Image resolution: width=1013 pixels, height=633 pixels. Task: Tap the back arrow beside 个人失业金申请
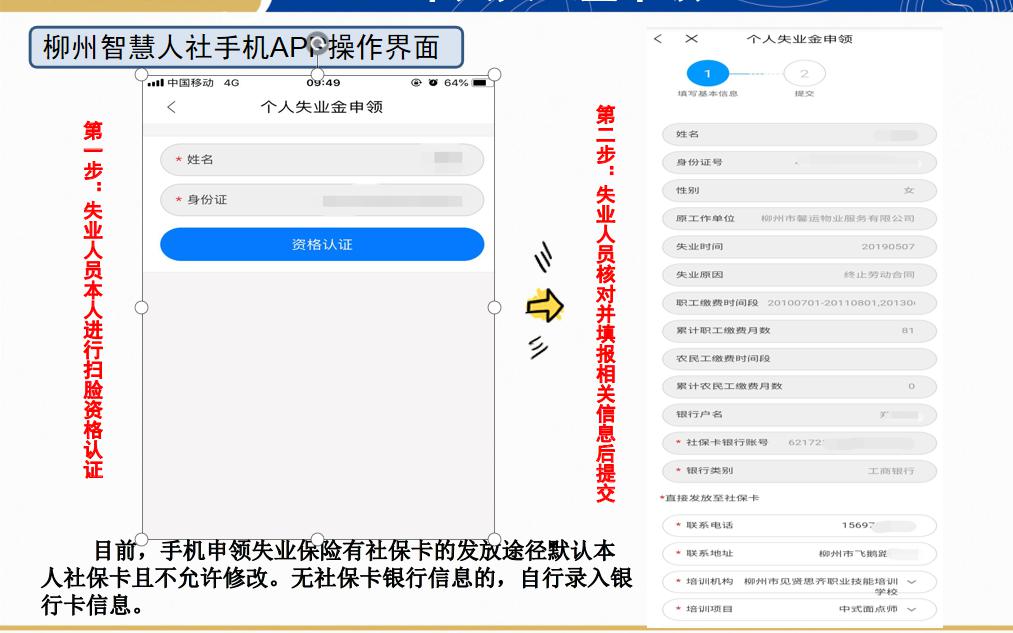pos(171,107)
